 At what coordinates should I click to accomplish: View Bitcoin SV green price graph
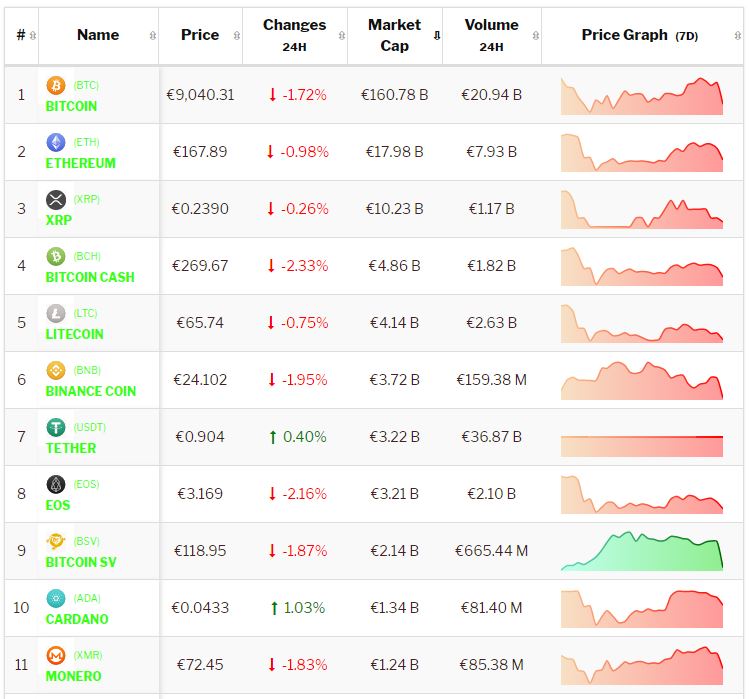coord(642,551)
